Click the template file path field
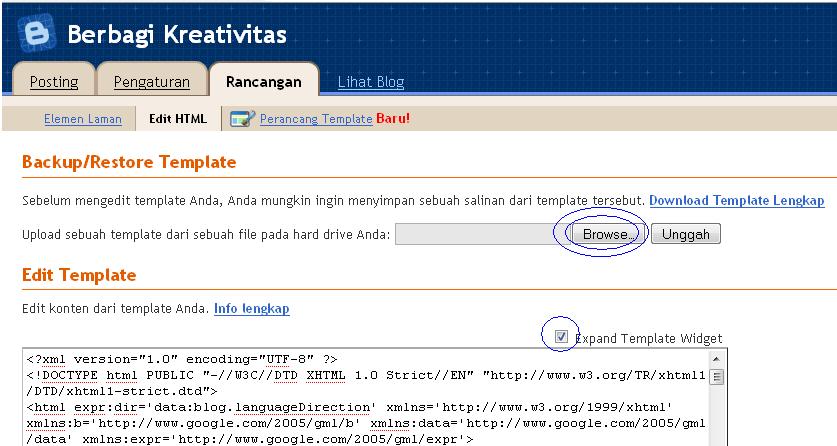 [483, 234]
